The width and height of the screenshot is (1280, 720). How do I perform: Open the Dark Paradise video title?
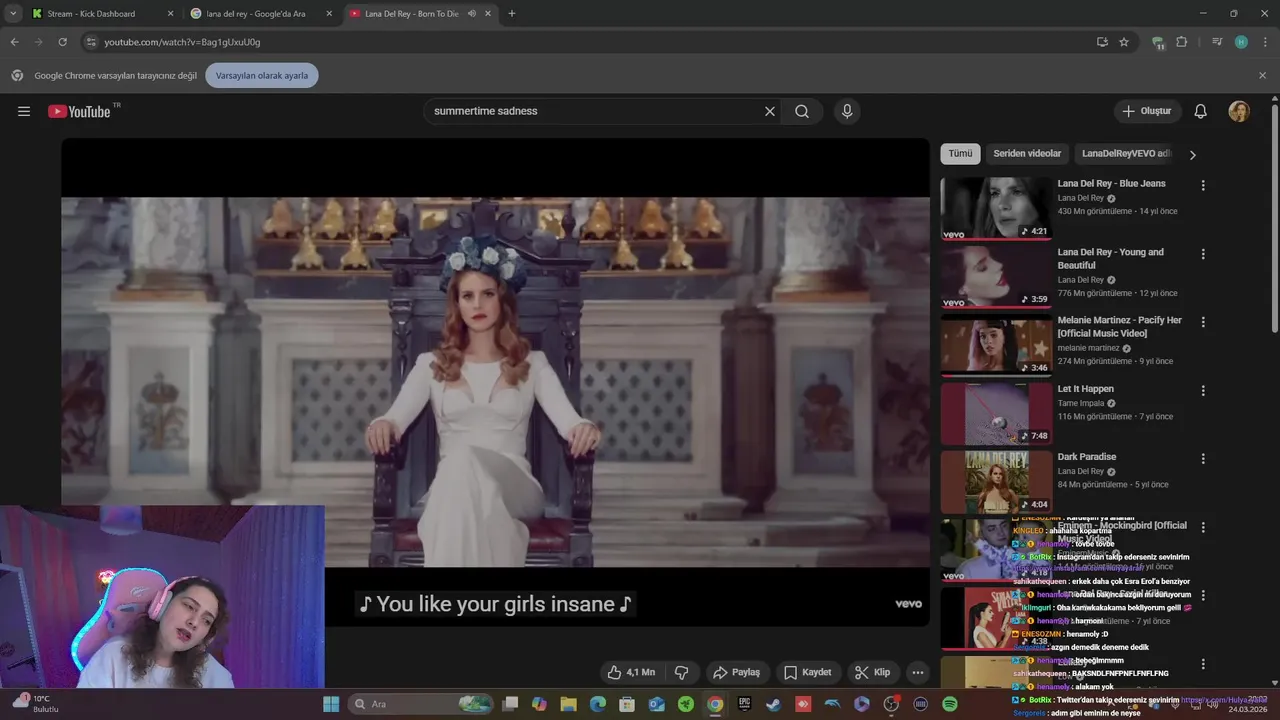click(x=1087, y=457)
